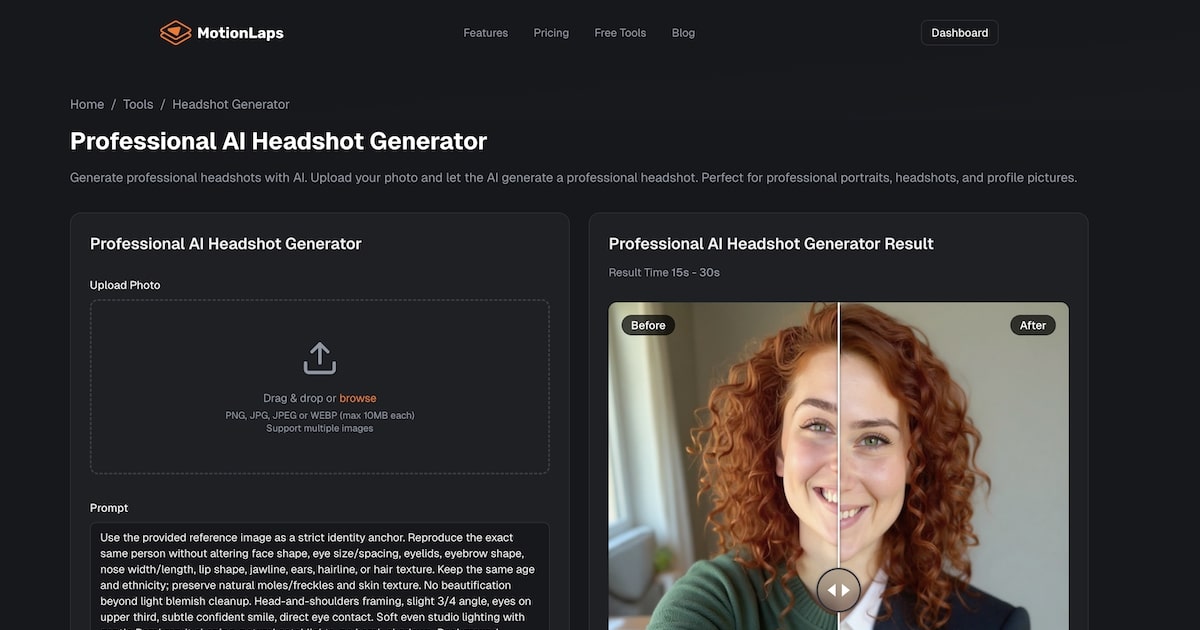Click the browse link in upload area
The image size is (1200, 630).
tap(358, 398)
